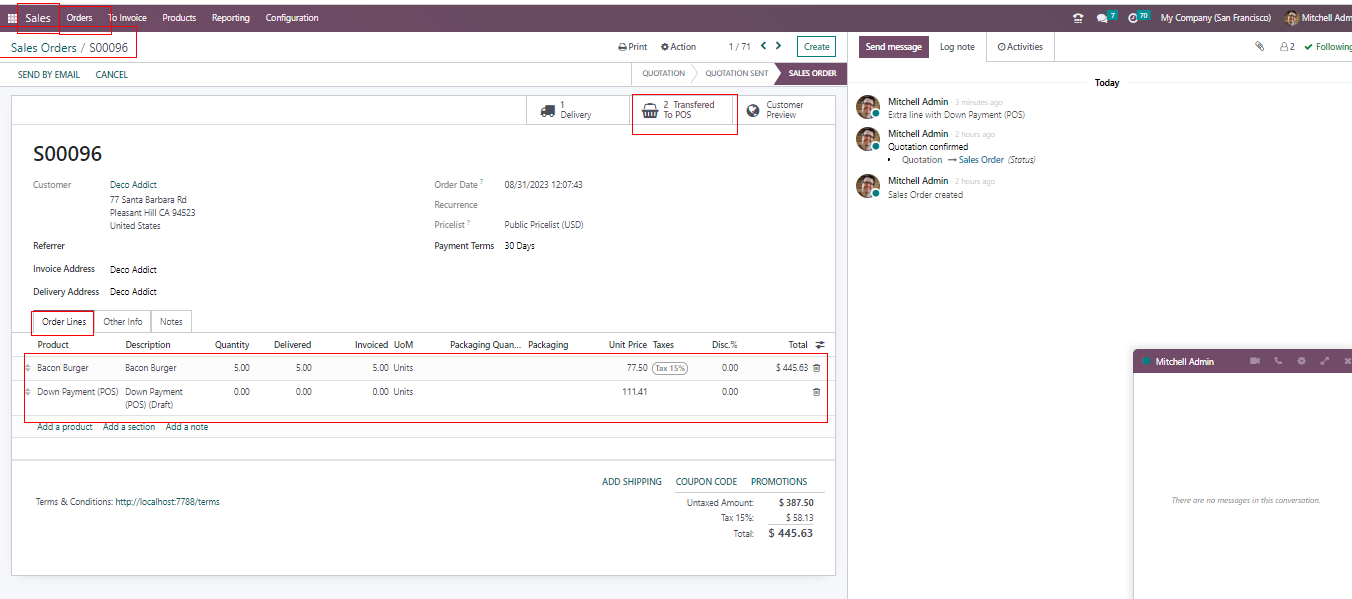1352x599 pixels.
Task: Go to next record arrow
Action: pos(778,46)
